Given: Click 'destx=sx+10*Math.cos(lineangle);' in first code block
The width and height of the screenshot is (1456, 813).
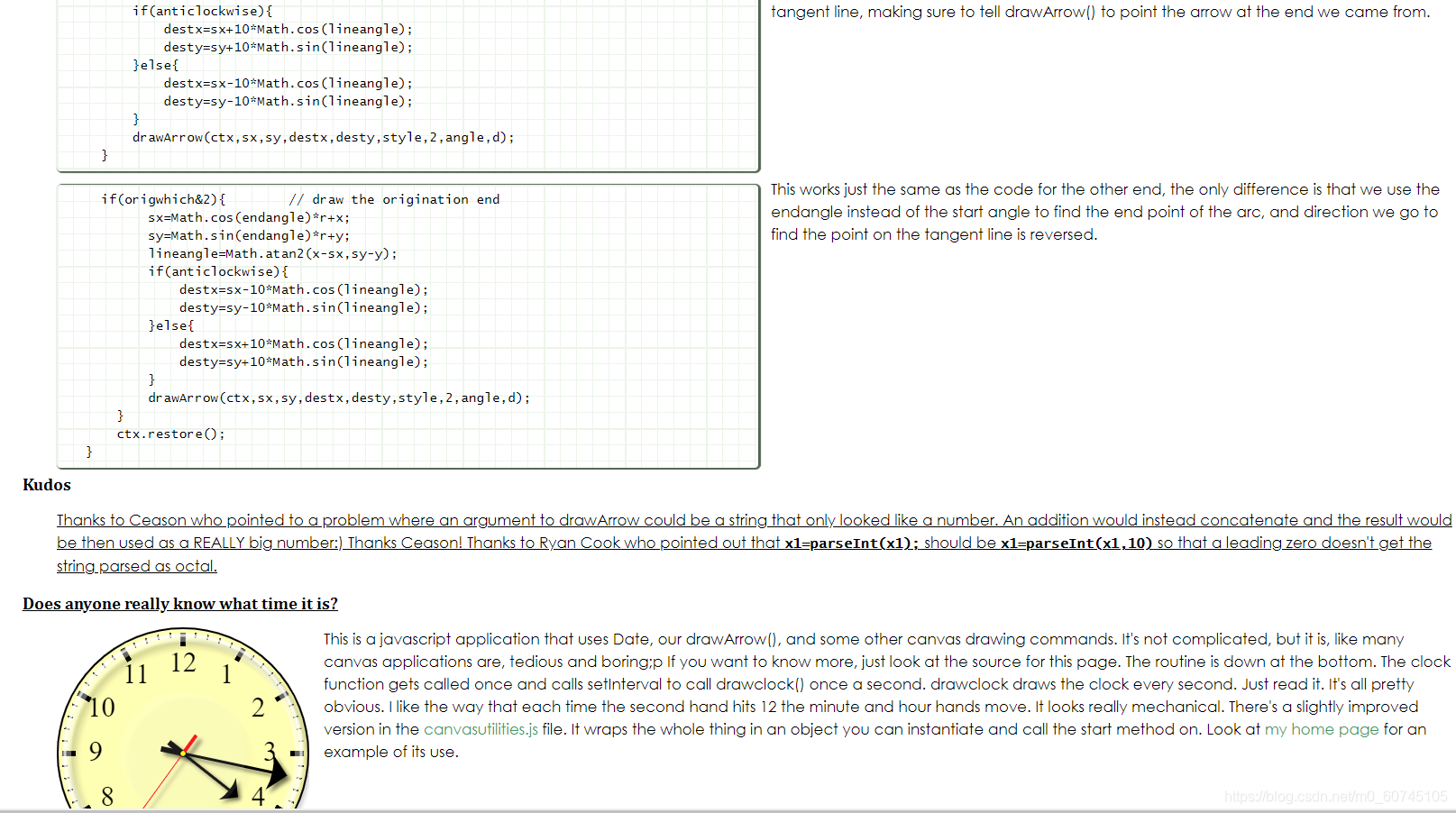Looking at the screenshot, I should 288,29.
